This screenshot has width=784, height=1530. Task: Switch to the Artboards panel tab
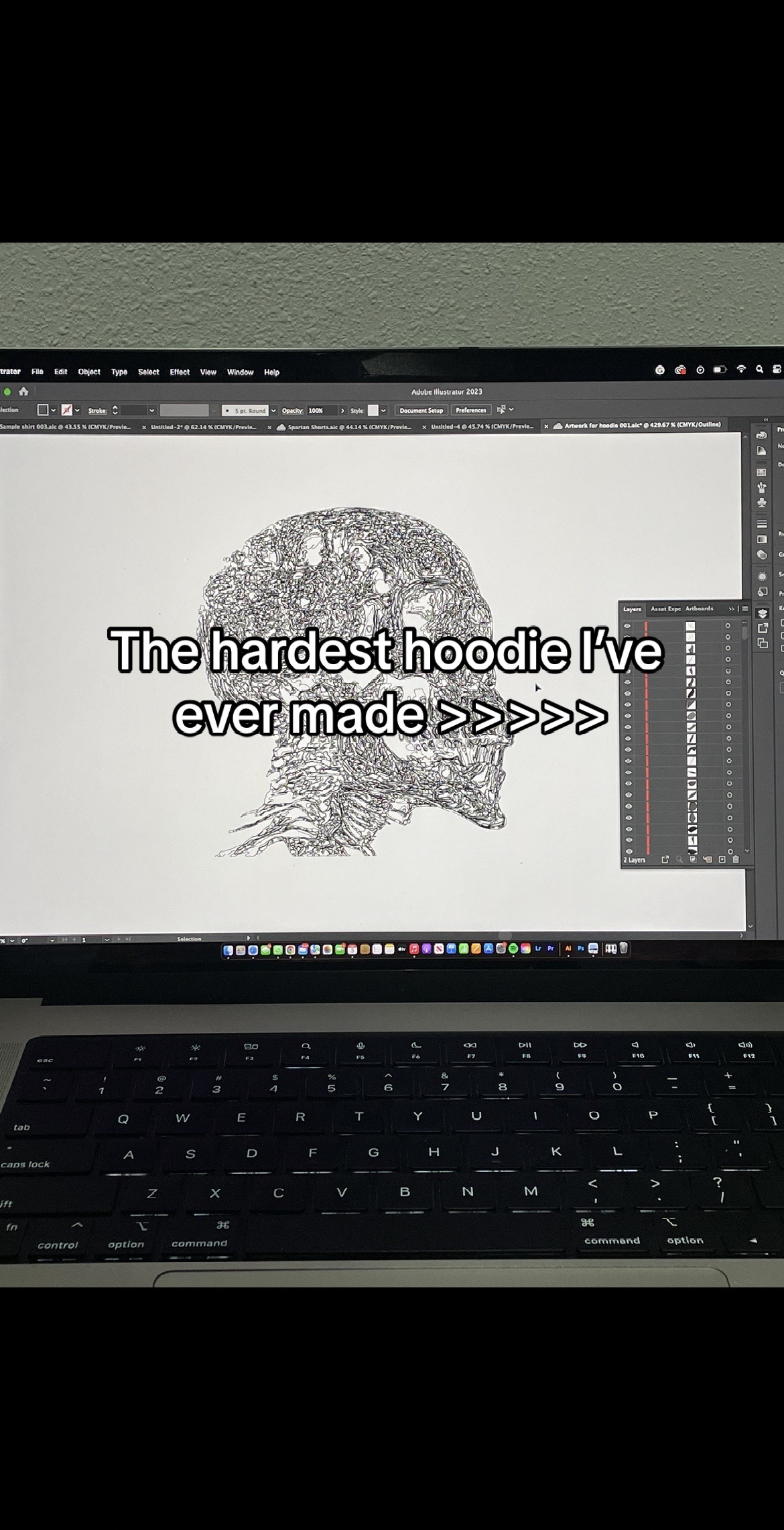coord(699,609)
